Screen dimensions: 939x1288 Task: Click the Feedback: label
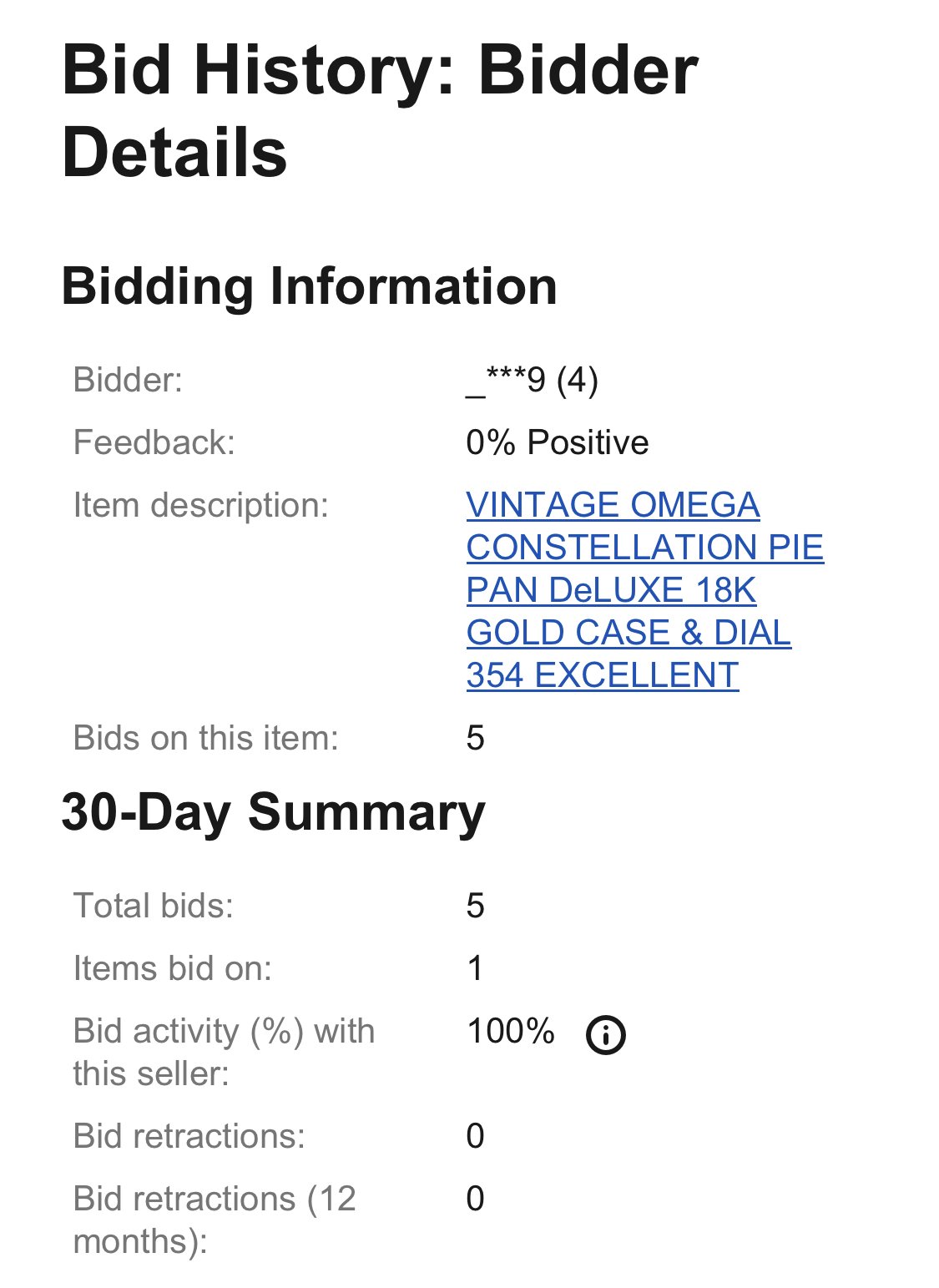tap(154, 442)
